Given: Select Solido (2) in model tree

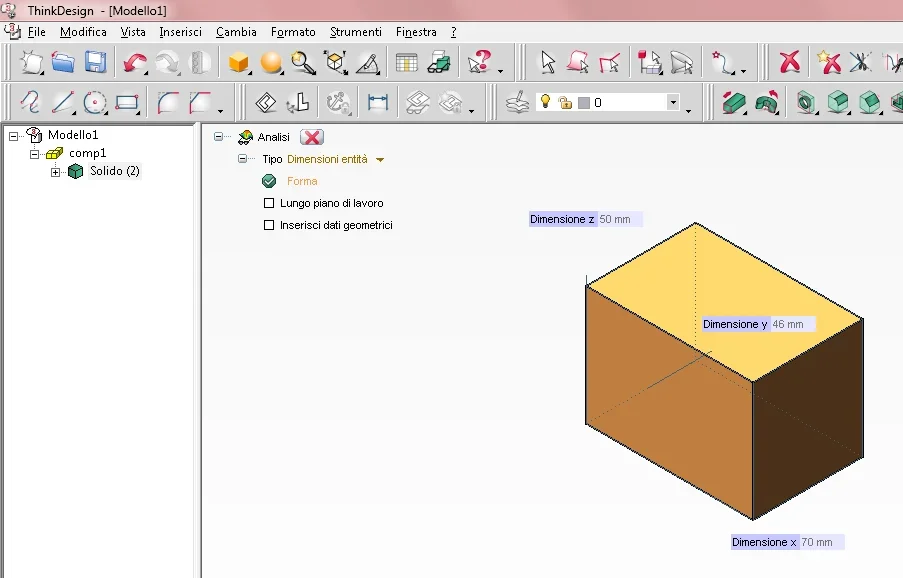Looking at the screenshot, I should (x=115, y=171).
